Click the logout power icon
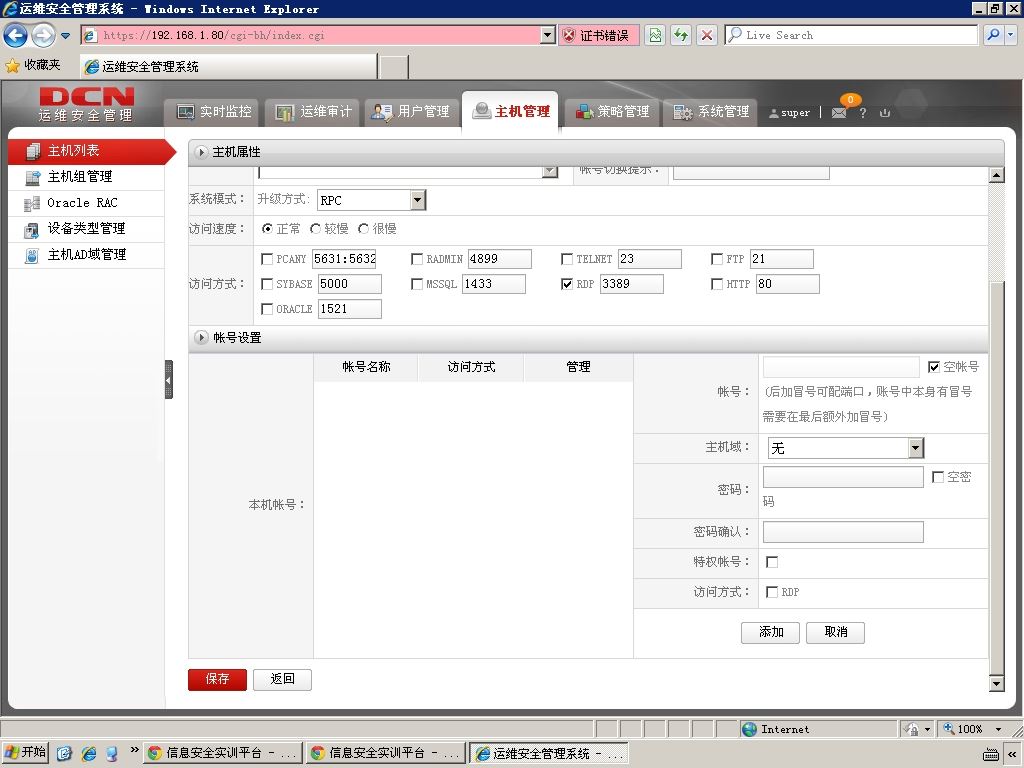The height and width of the screenshot is (768, 1024). coord(885,113)
